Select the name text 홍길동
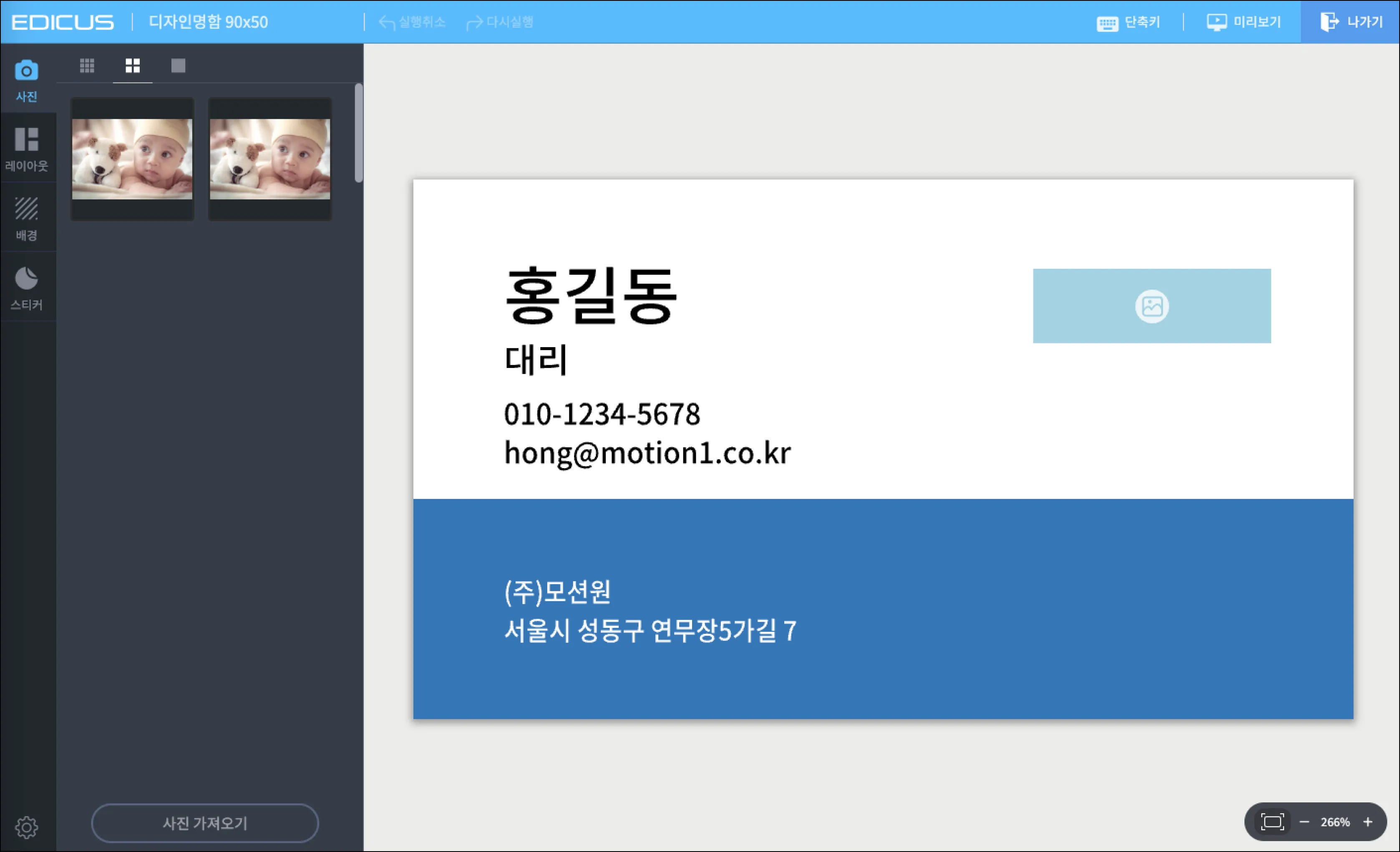 591,295
